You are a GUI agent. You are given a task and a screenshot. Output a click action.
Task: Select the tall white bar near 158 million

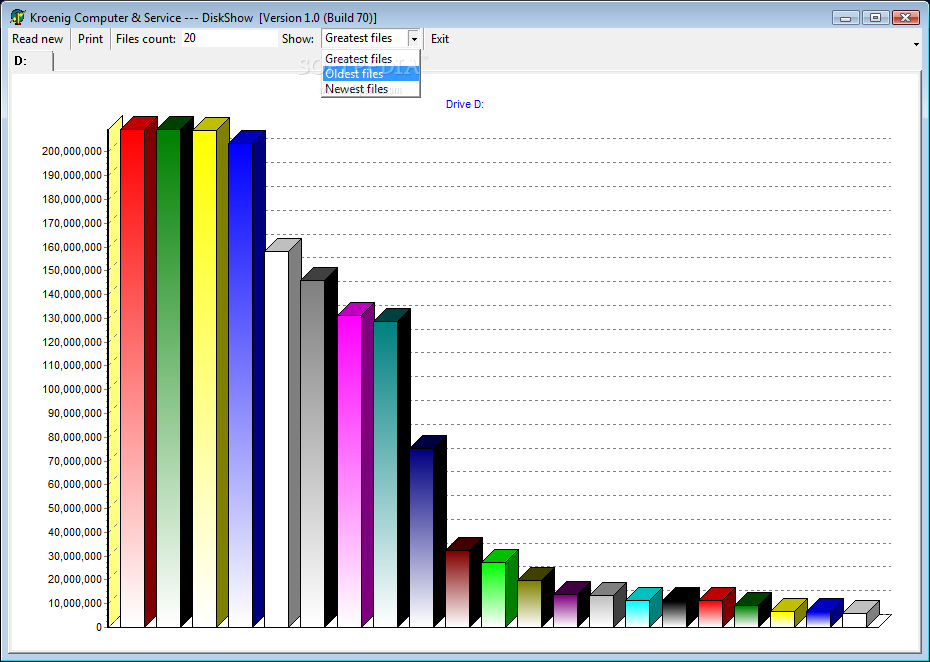[277, 439]
